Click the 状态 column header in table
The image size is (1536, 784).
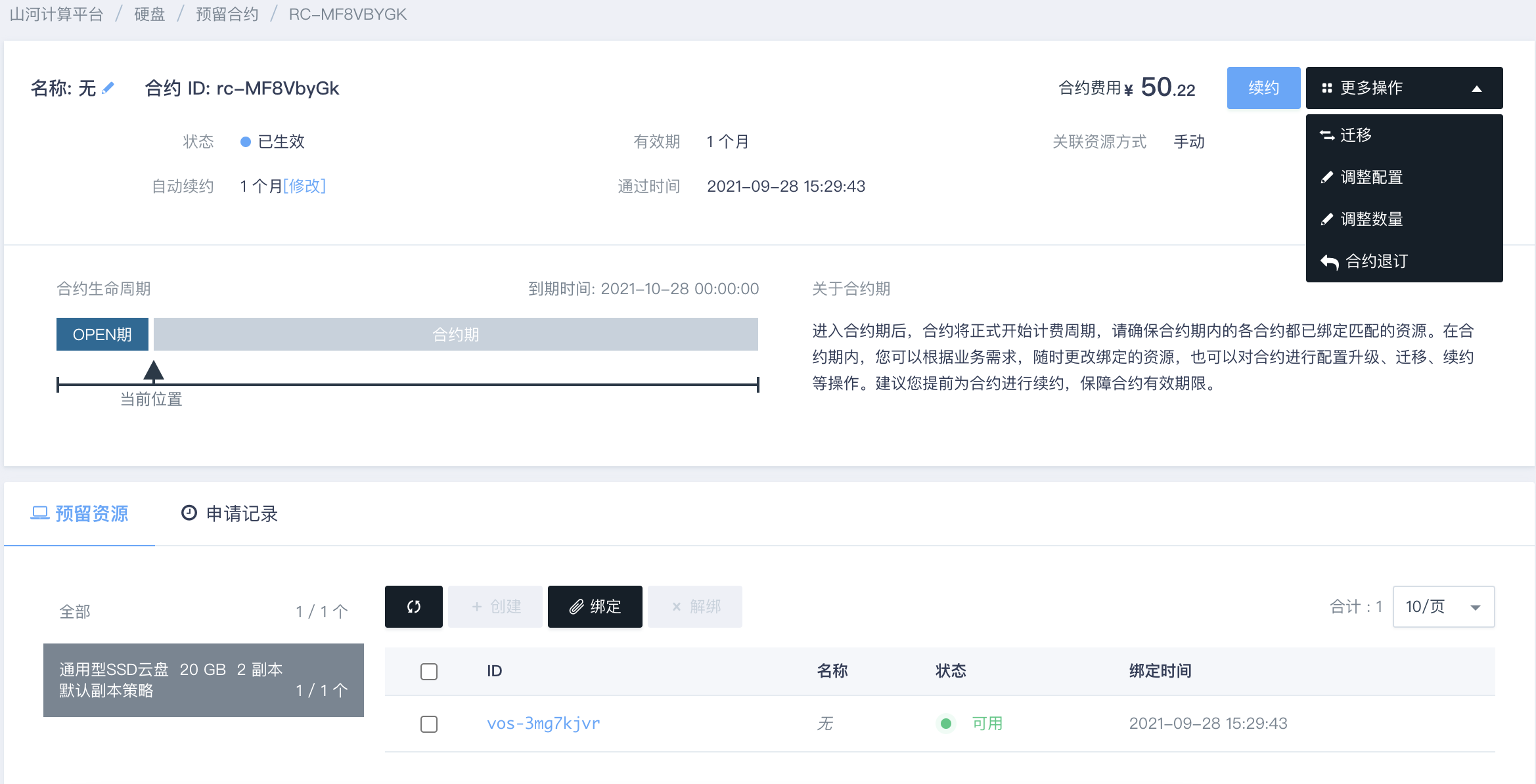click(951, 671)
